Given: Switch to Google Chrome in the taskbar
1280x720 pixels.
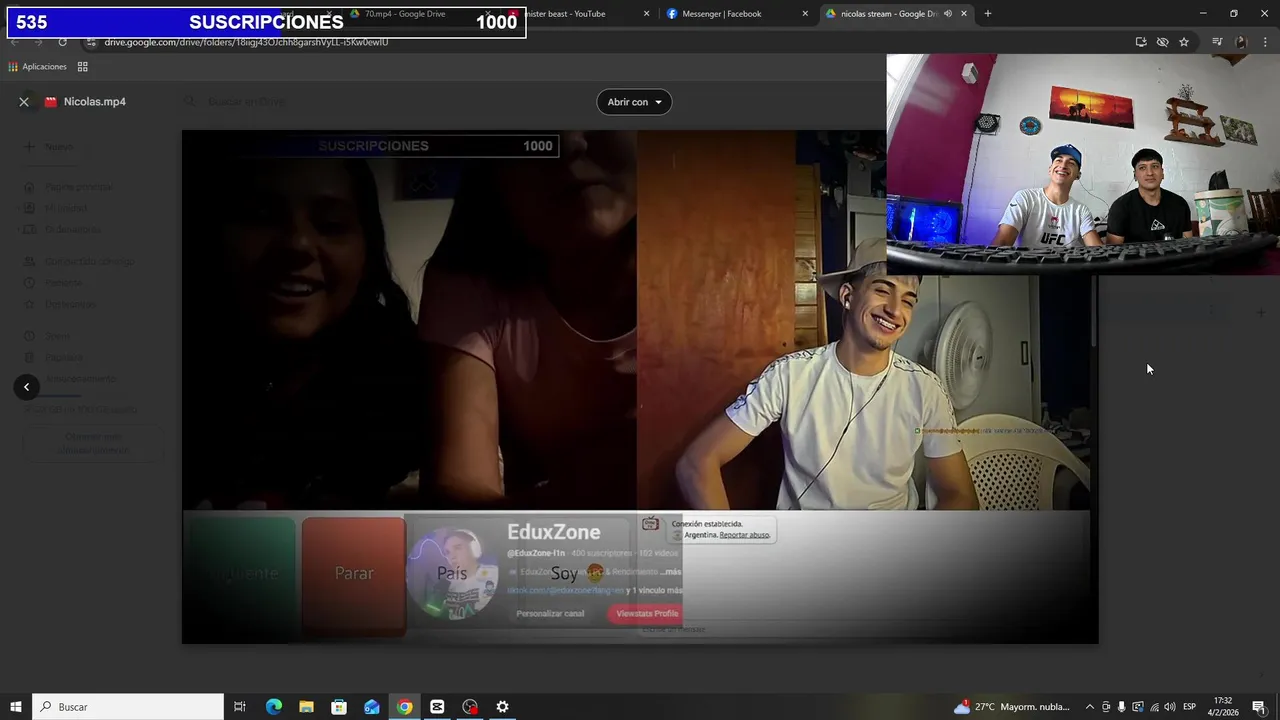Looking at the screenshot, I should 405,707.
